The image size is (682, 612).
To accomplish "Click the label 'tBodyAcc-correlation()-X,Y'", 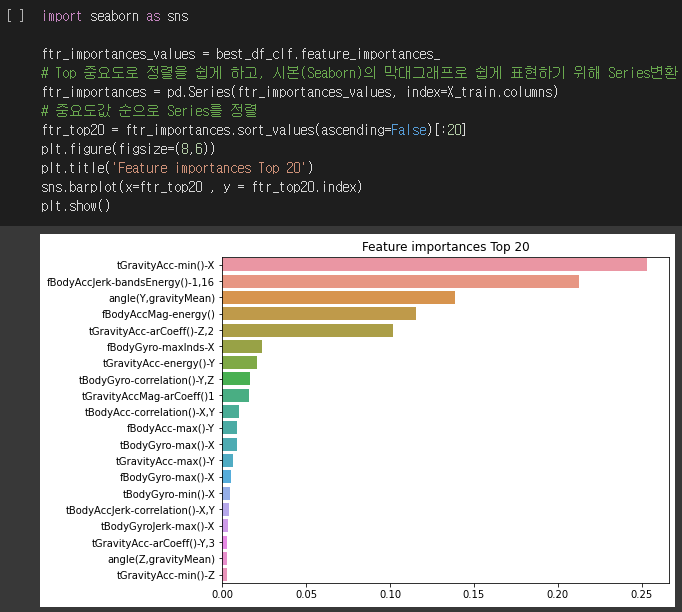I will click(x=150, y=412).
